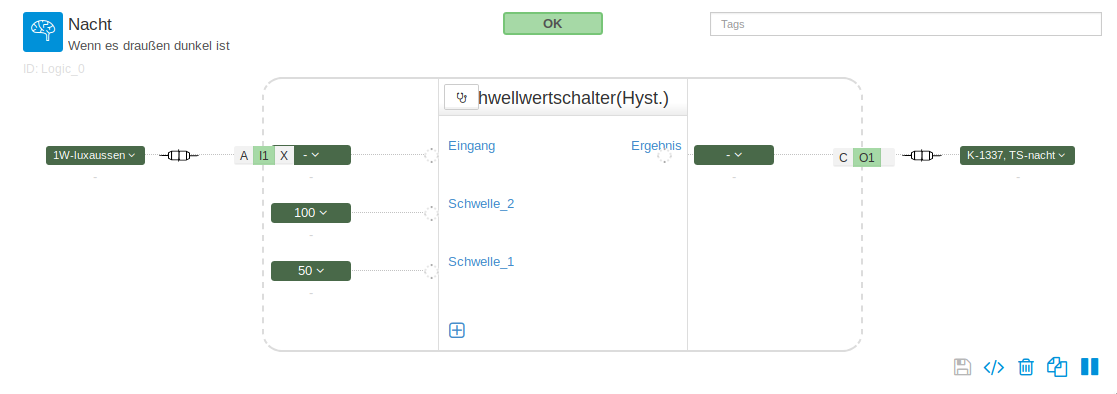The image size is (1117, 394).
Task: Pause the logic with the pause icon
Action: click(1089, 366)
